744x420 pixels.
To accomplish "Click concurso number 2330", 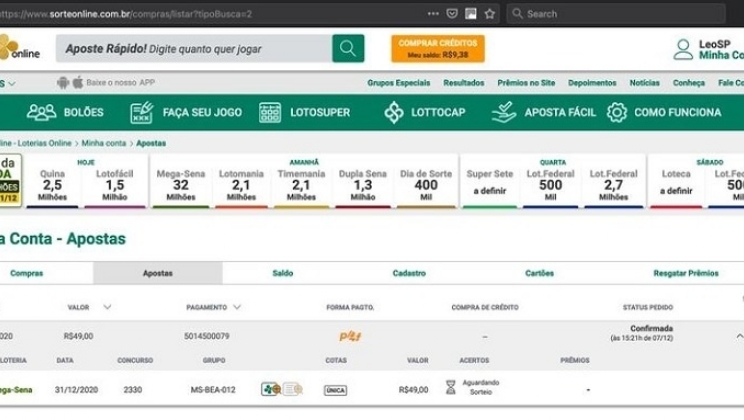I will [133, 390].
